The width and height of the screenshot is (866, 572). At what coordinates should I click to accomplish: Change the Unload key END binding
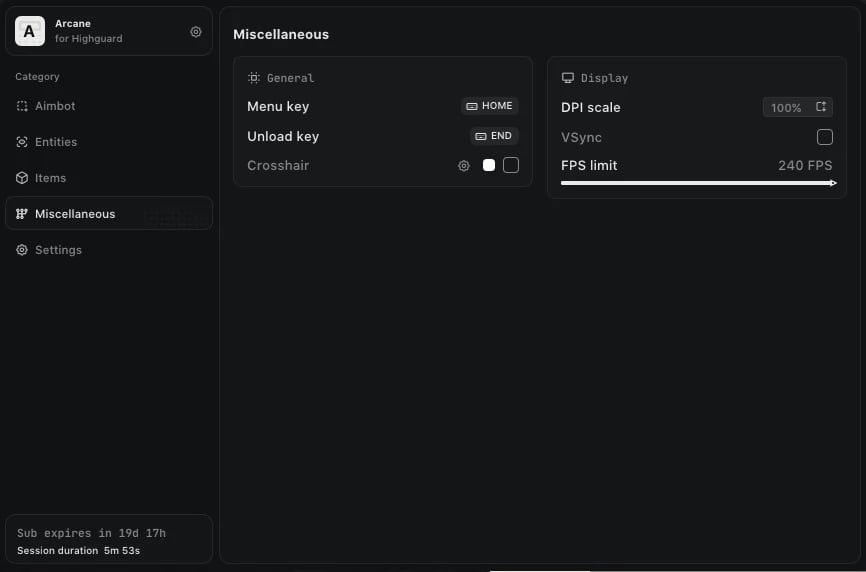pos(494,136)
